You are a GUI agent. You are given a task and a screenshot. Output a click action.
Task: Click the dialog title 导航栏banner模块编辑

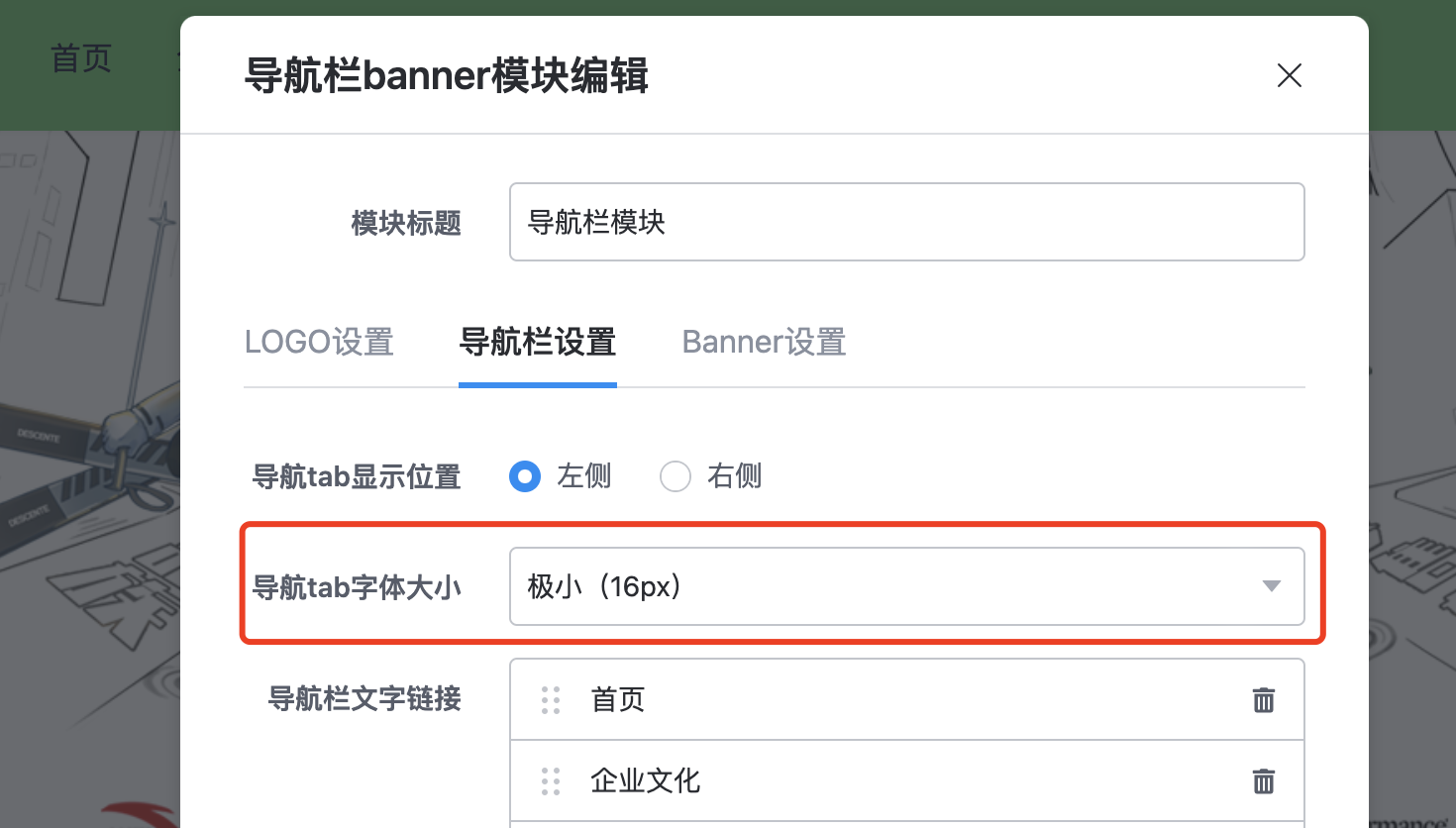coord(447,76)
